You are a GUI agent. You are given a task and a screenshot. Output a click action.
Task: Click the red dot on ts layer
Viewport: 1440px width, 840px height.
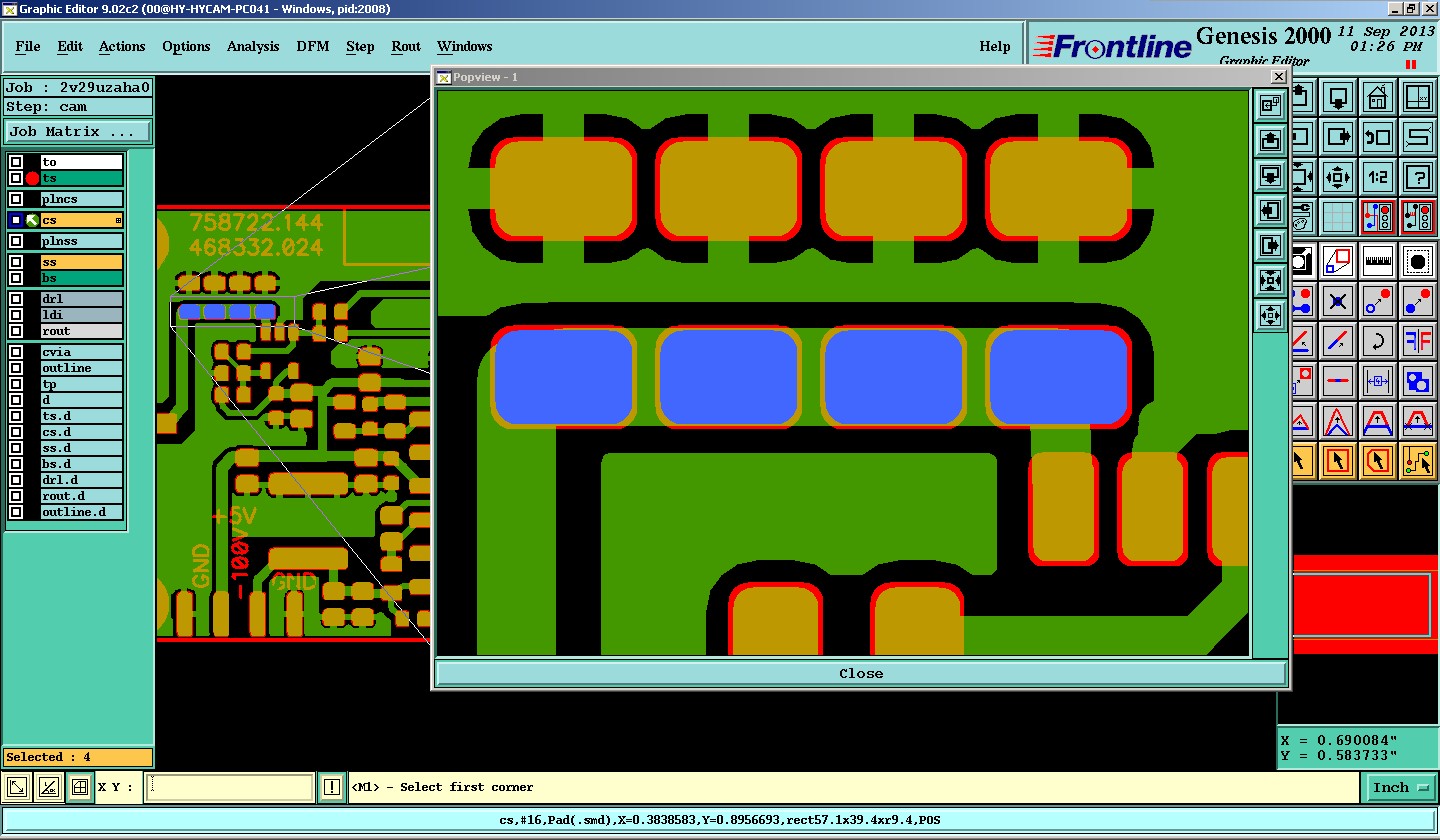(33, 178)
